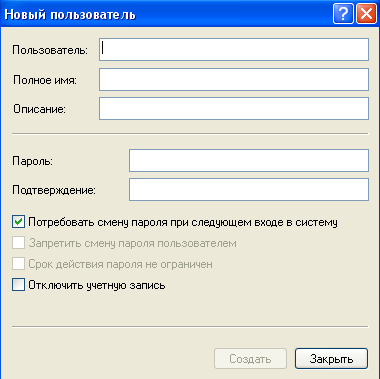Image resolution: width=380 pixels, height=379 pixels.
Task: Focus the Пользователь text field
Action: (234, 50)
